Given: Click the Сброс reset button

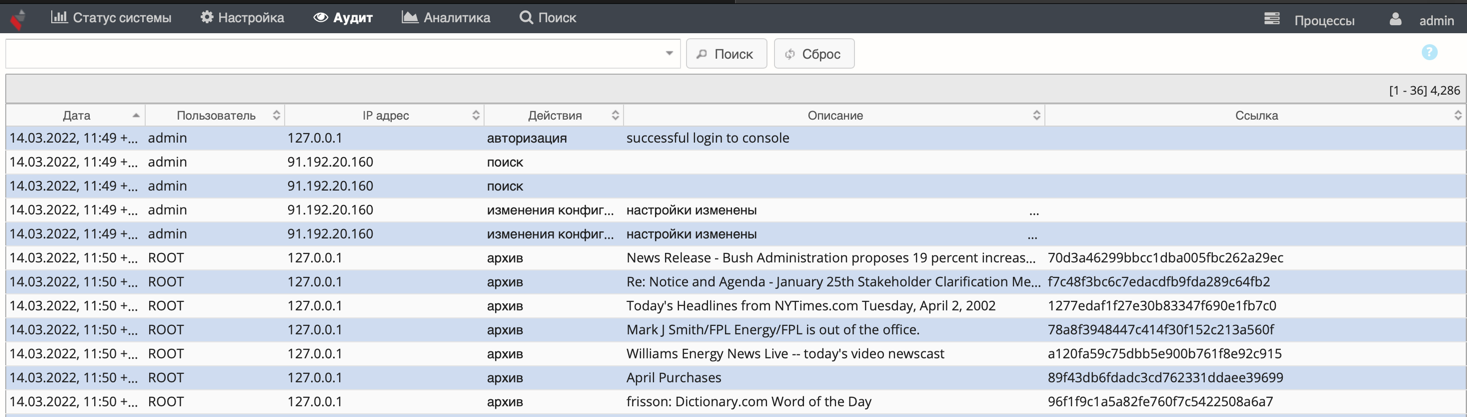Looking at the screenshot, I should point(814,54).
